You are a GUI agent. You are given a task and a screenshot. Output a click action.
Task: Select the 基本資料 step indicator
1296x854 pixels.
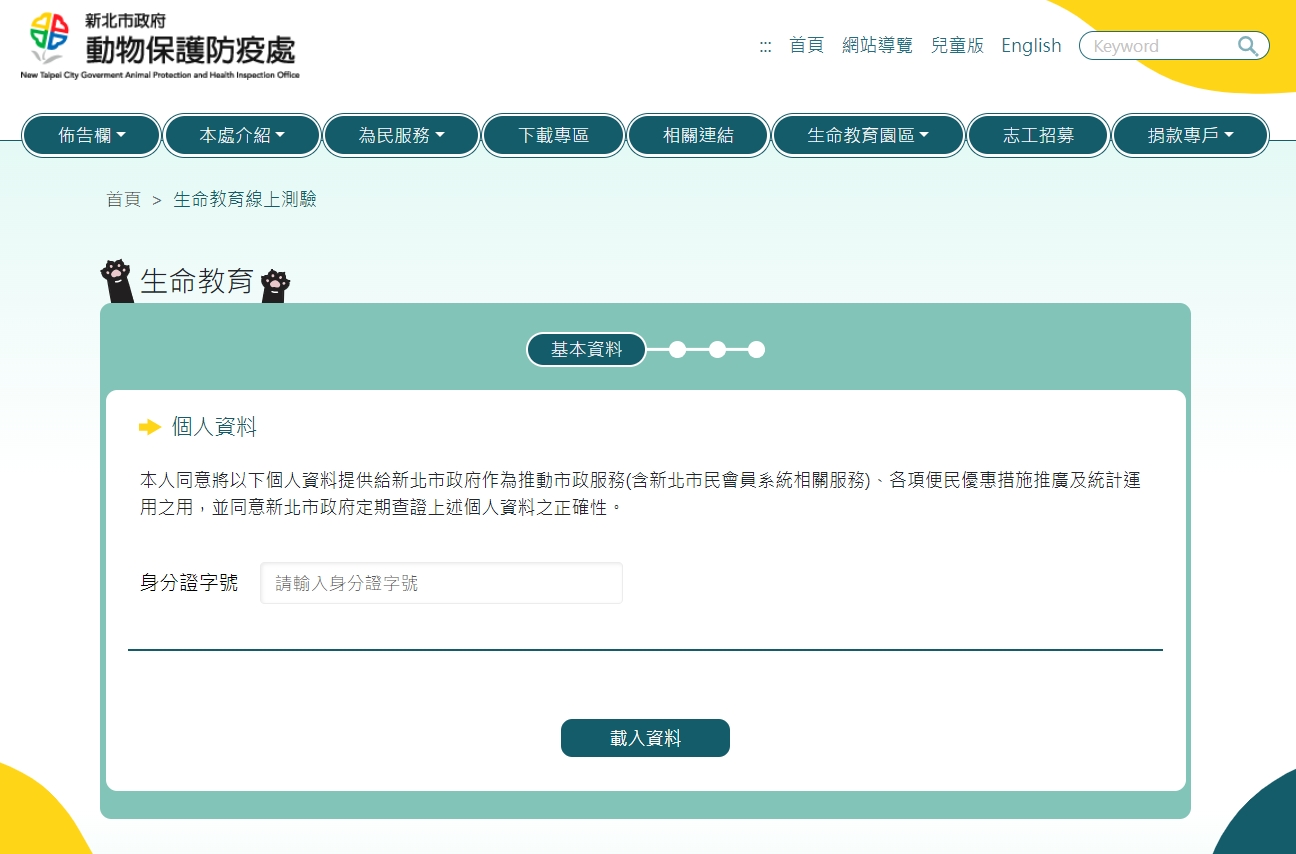(x=587, y=349)
